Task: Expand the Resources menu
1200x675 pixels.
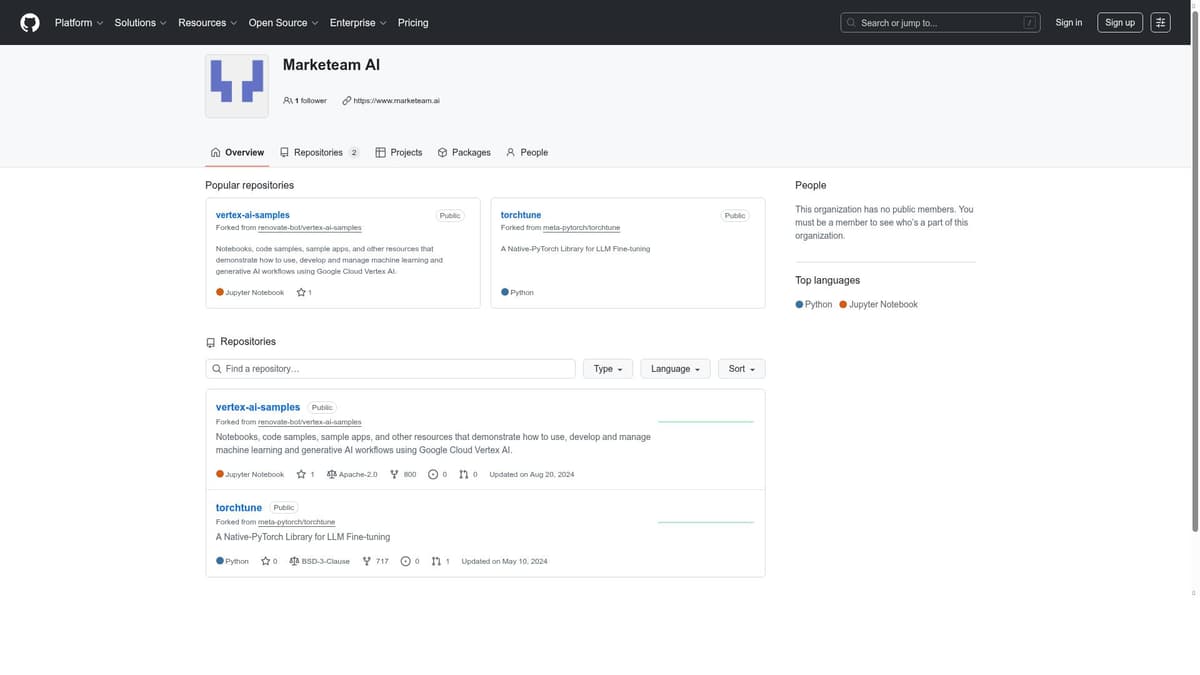Action: tap(207, 22)
